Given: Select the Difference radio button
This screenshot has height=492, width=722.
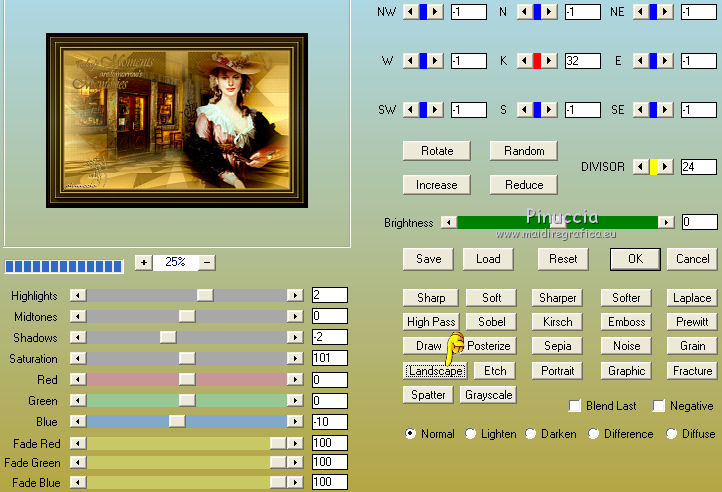Looking at the screenshot, I should [x=593, y=433].
